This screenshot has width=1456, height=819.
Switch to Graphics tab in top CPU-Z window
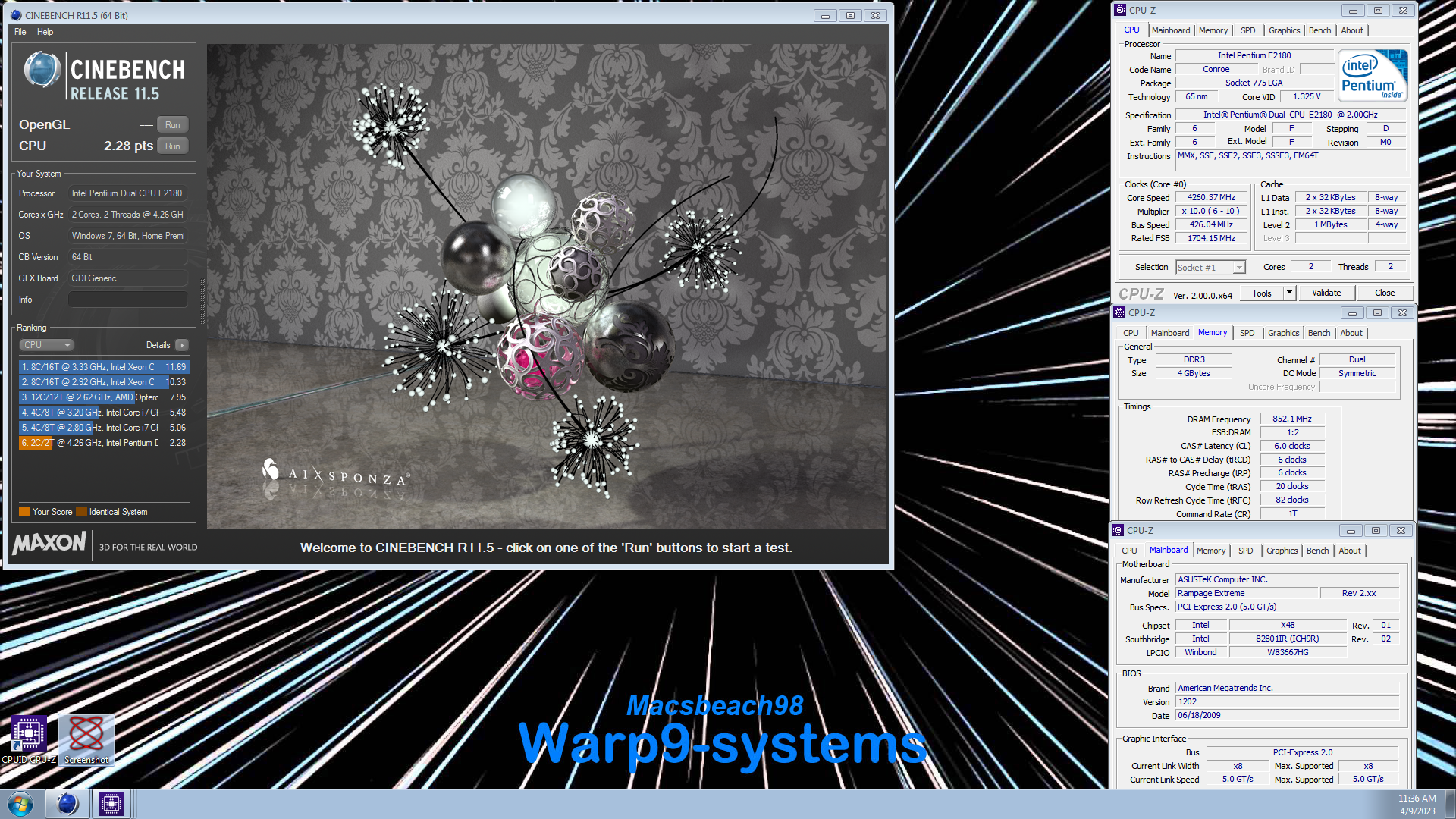coord(1285,30)
